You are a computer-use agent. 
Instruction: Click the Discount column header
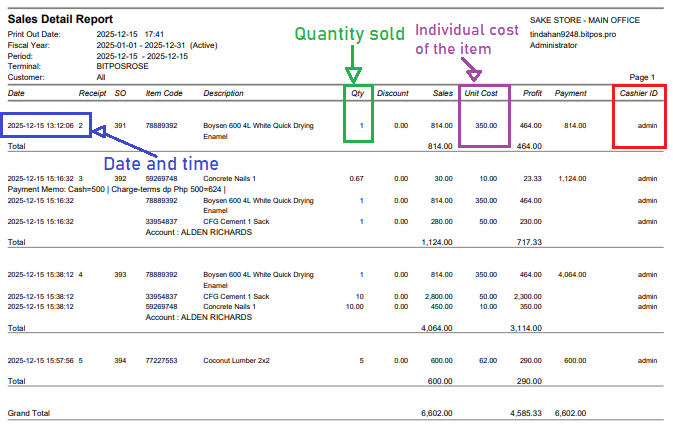(393, 93)
